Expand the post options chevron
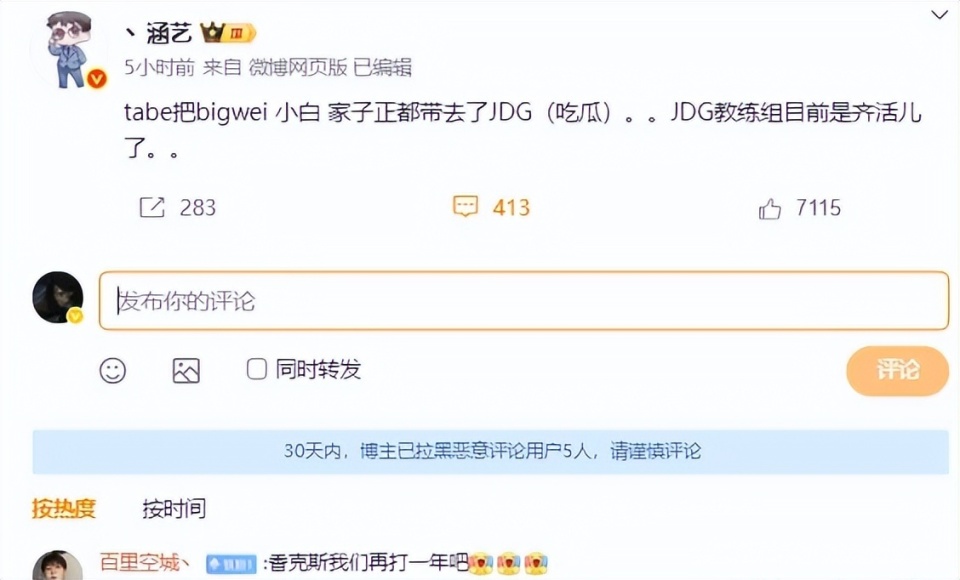Image resolution: width=960 pixels, height=580 pixels. pos(939,15)
